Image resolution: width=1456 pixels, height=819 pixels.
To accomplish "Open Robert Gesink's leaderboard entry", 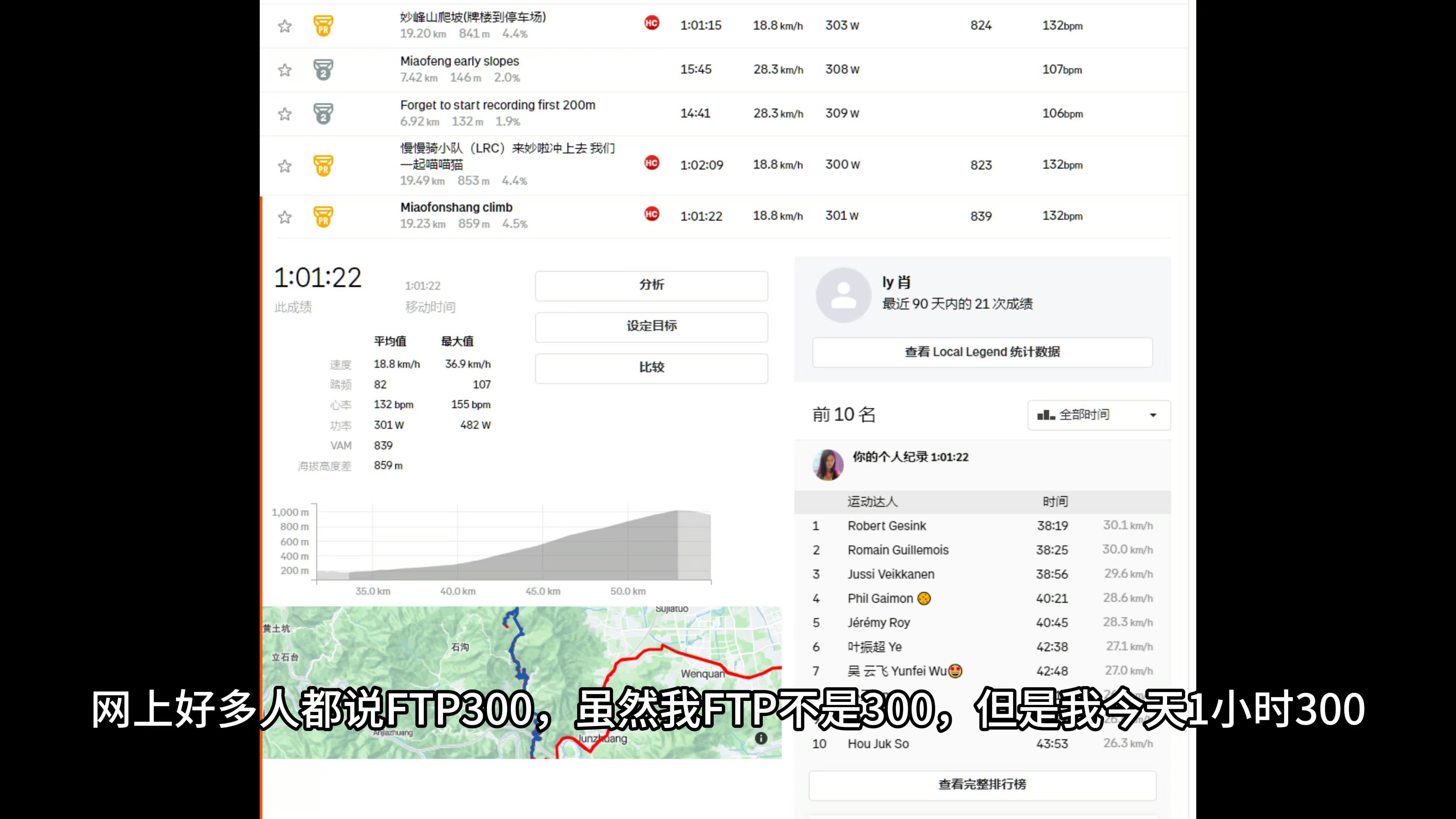I will click(886, 526).
